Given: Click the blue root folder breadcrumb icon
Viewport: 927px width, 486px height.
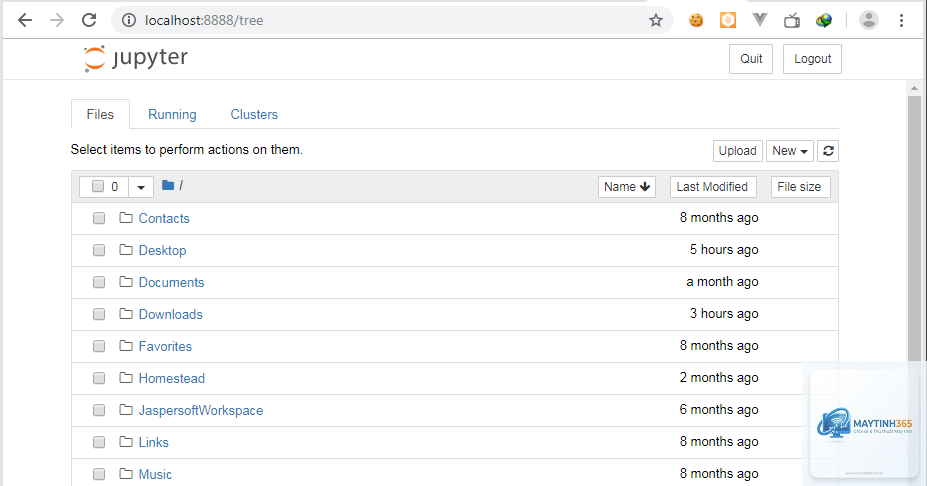Looking at the screenshot, I should point(168,186).
